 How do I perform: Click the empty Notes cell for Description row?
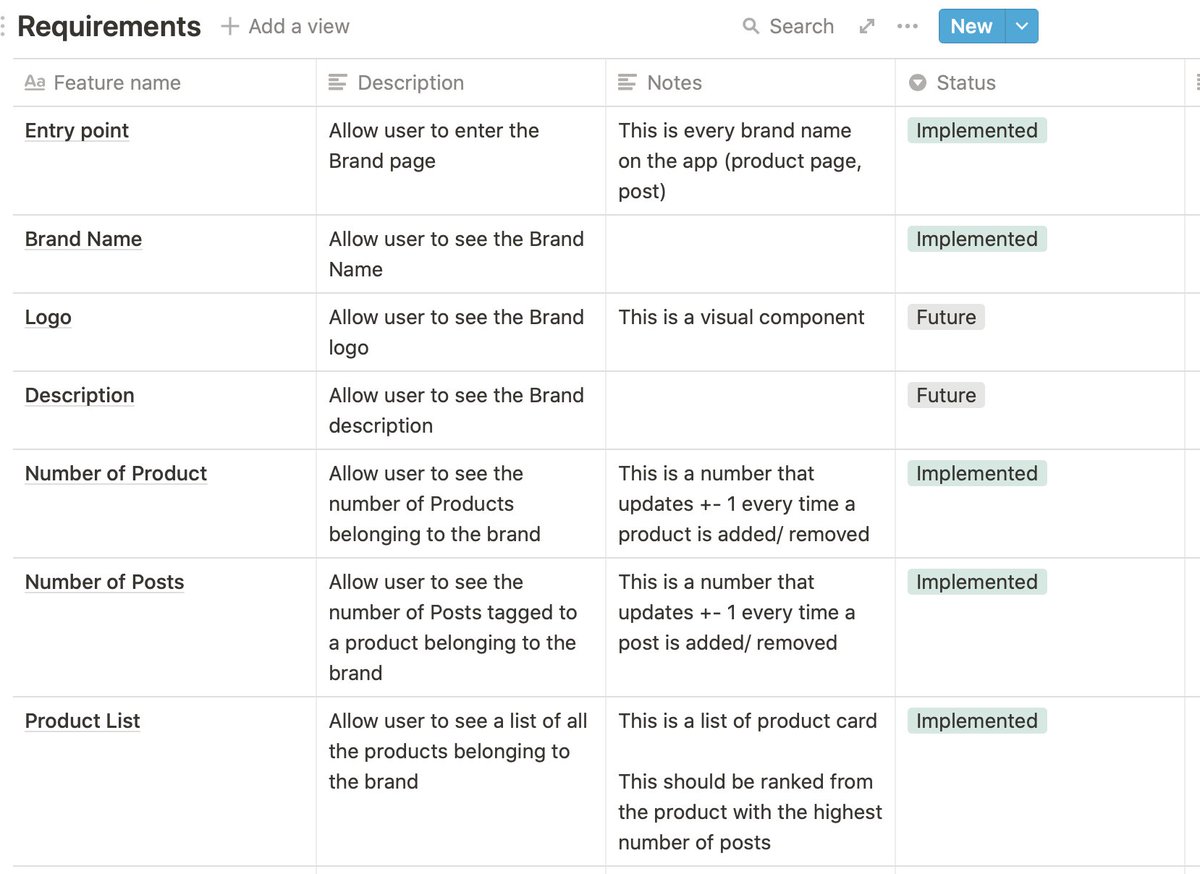(x=750, y=410)
